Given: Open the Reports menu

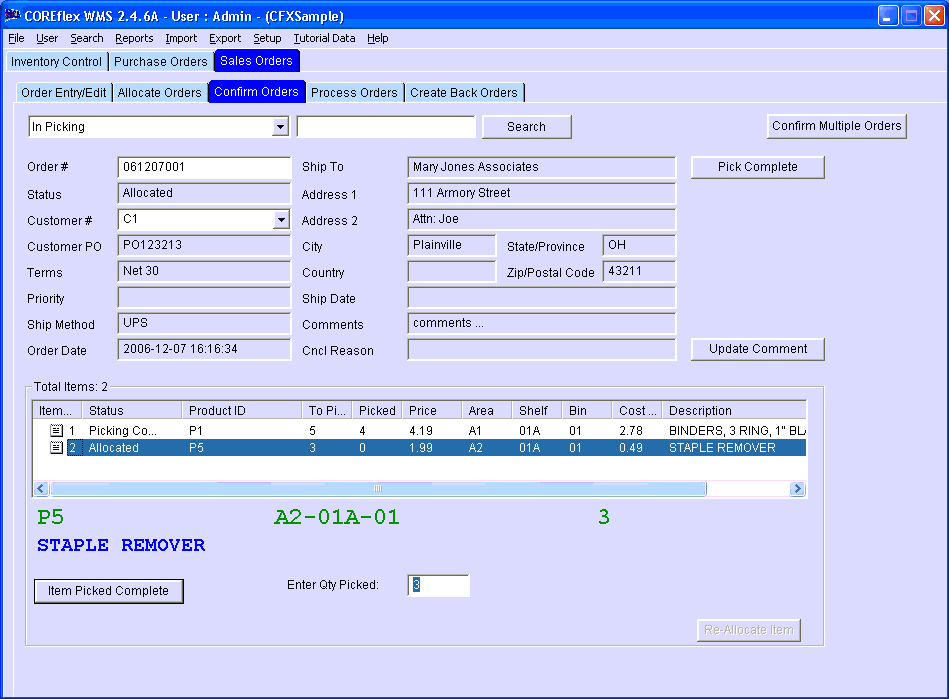Looking at the screenshot, I should 134,38.
